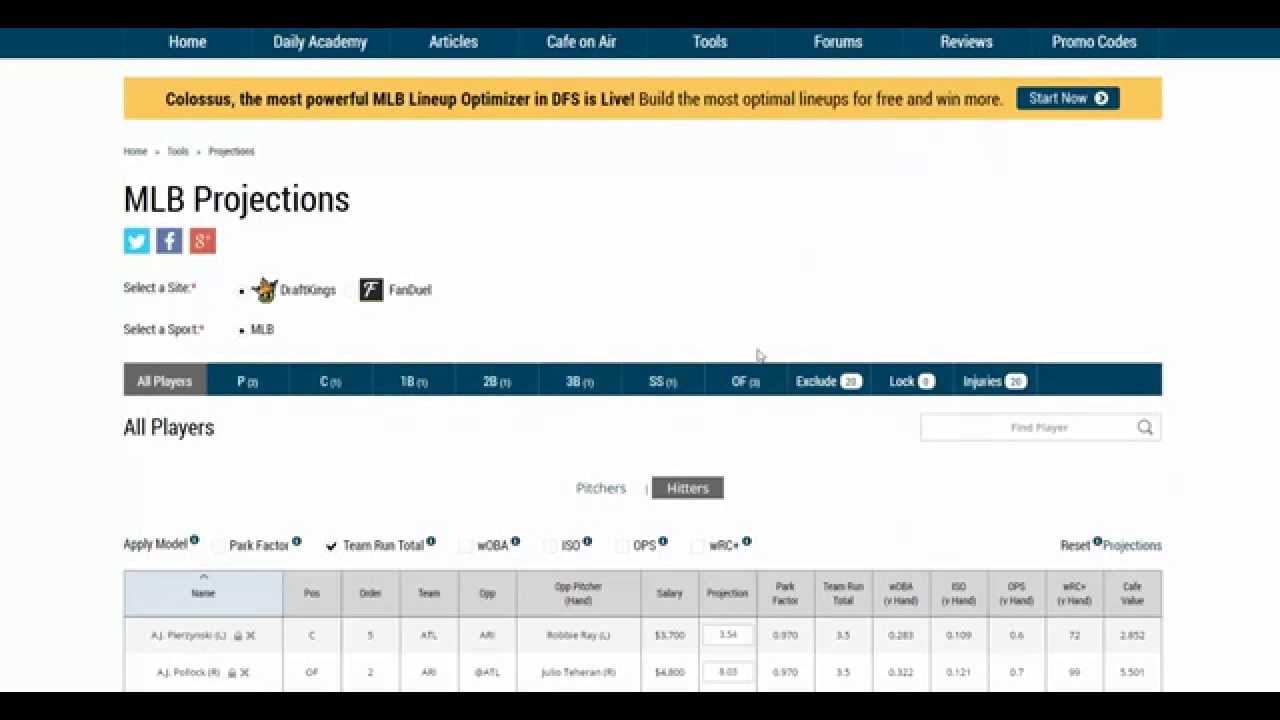The image size is (1280, 720).
Task: Enable the OPS model checkbox
Action: (622, 546)
